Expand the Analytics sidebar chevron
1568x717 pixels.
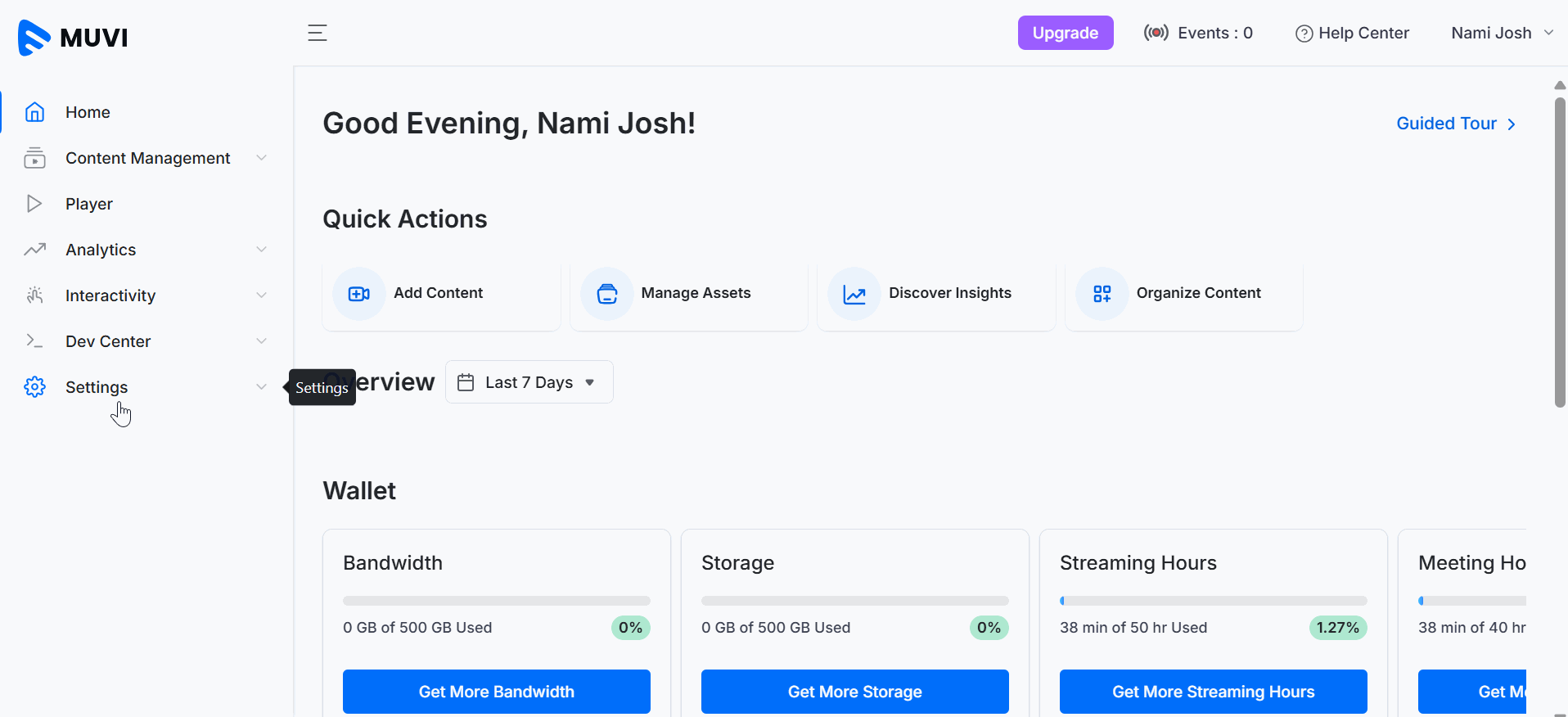point(262,250)
